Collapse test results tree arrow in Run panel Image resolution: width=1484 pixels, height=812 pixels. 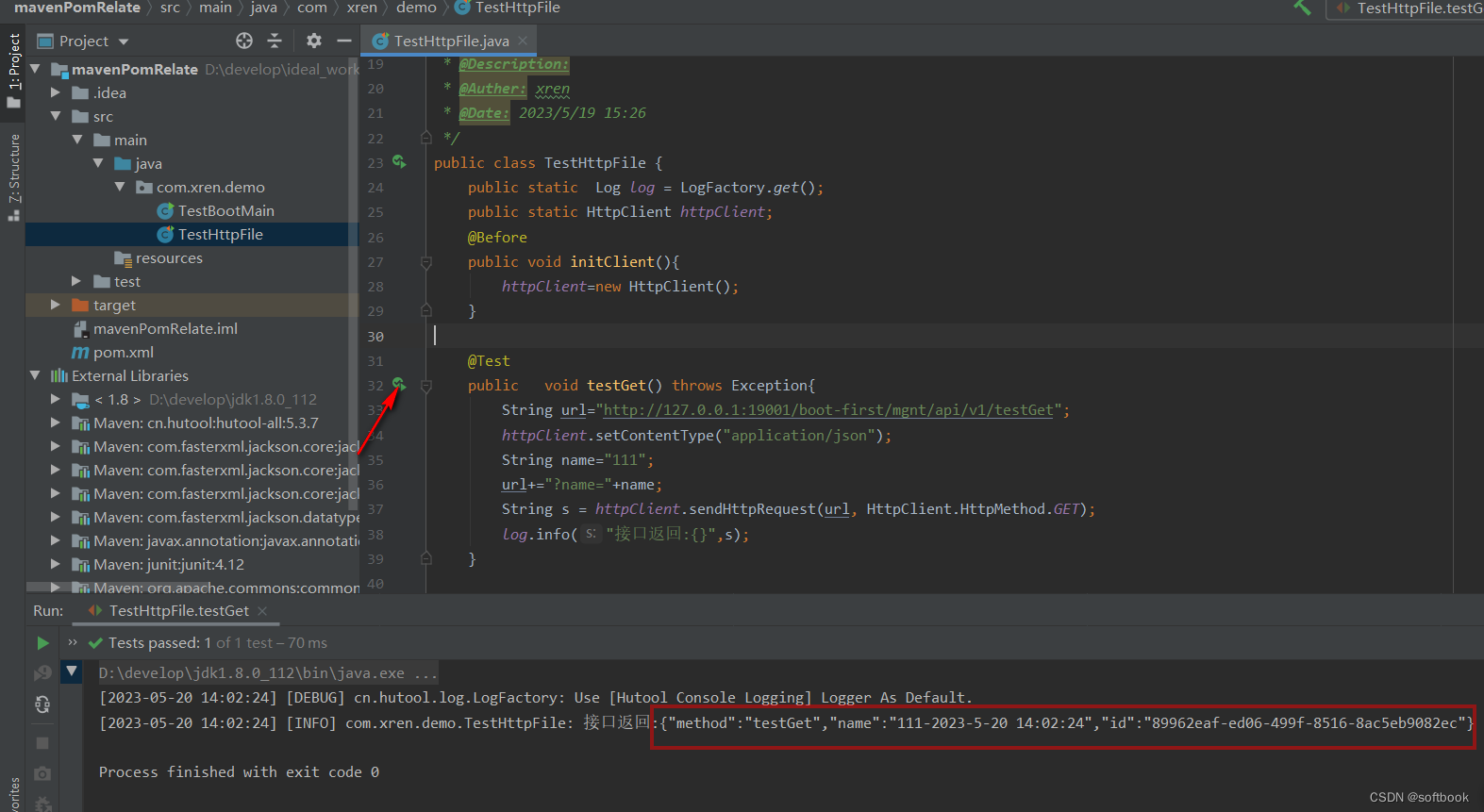72,671
